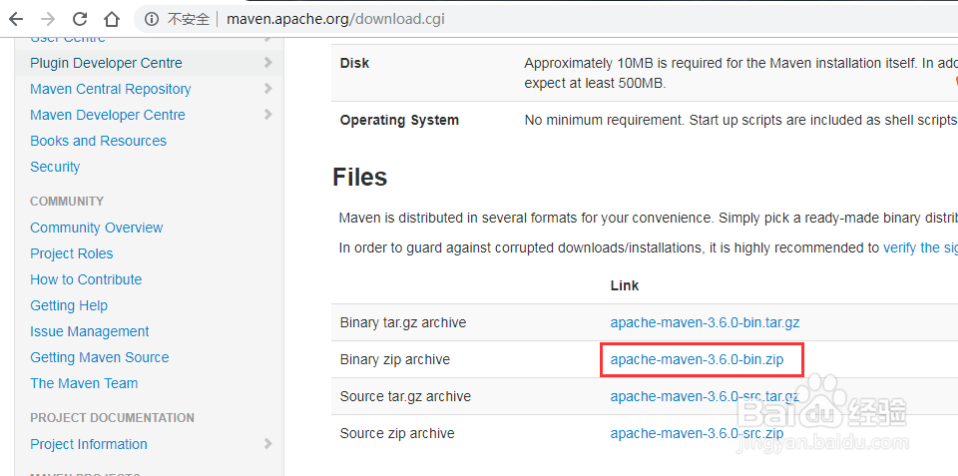Open The Maven Team link
This screenshot has height=476, width=958.
(x=84, y=384)
